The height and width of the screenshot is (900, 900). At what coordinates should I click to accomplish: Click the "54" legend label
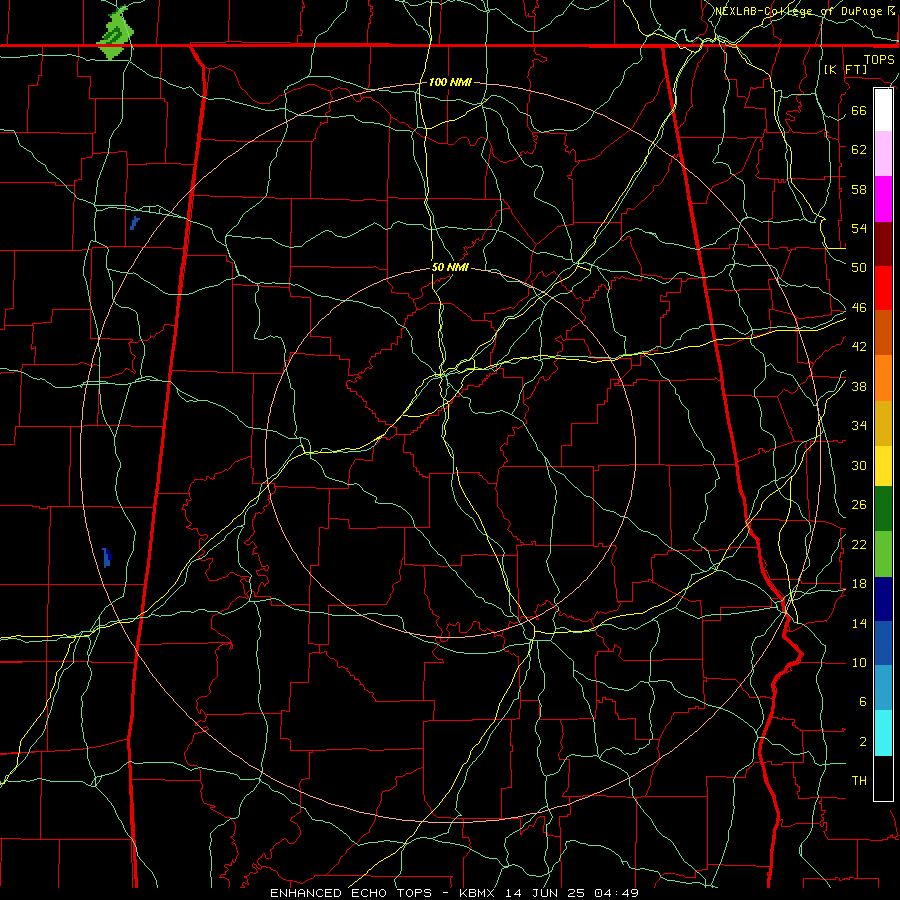[859, 228]
